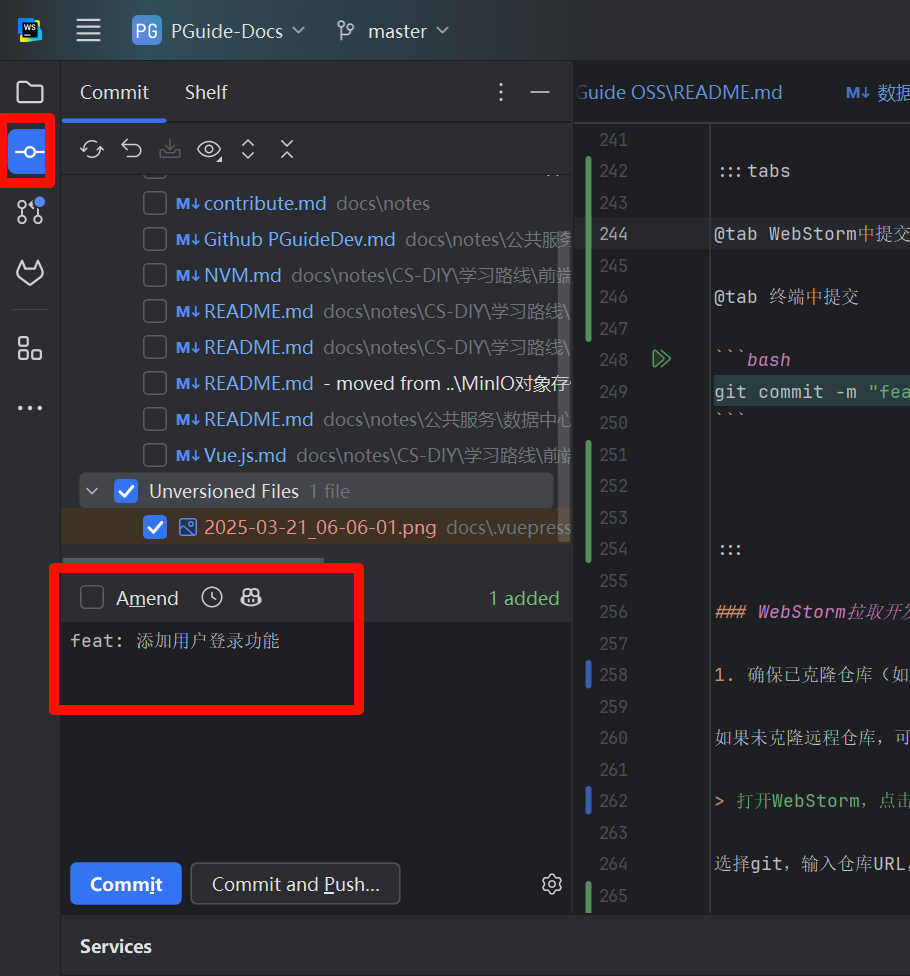Open the master branch dropdown

pos(392,31)
